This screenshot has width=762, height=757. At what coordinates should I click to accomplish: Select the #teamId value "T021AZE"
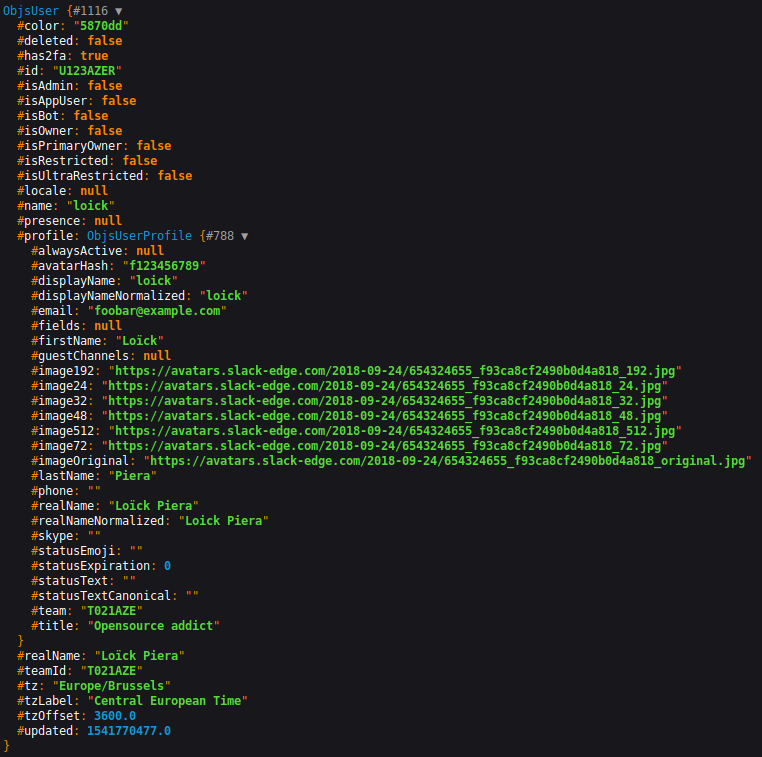coord(112,671)
